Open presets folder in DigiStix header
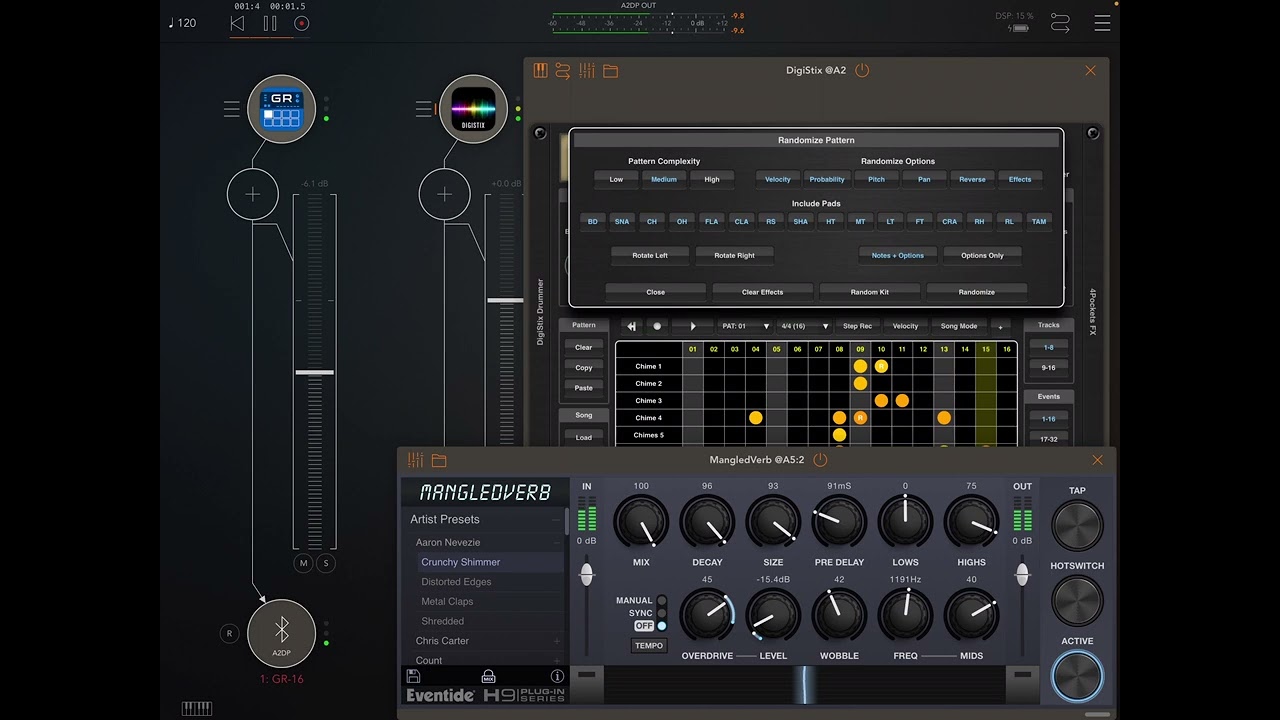Viewport: 1280px width, 720px height. pos(611,71)
